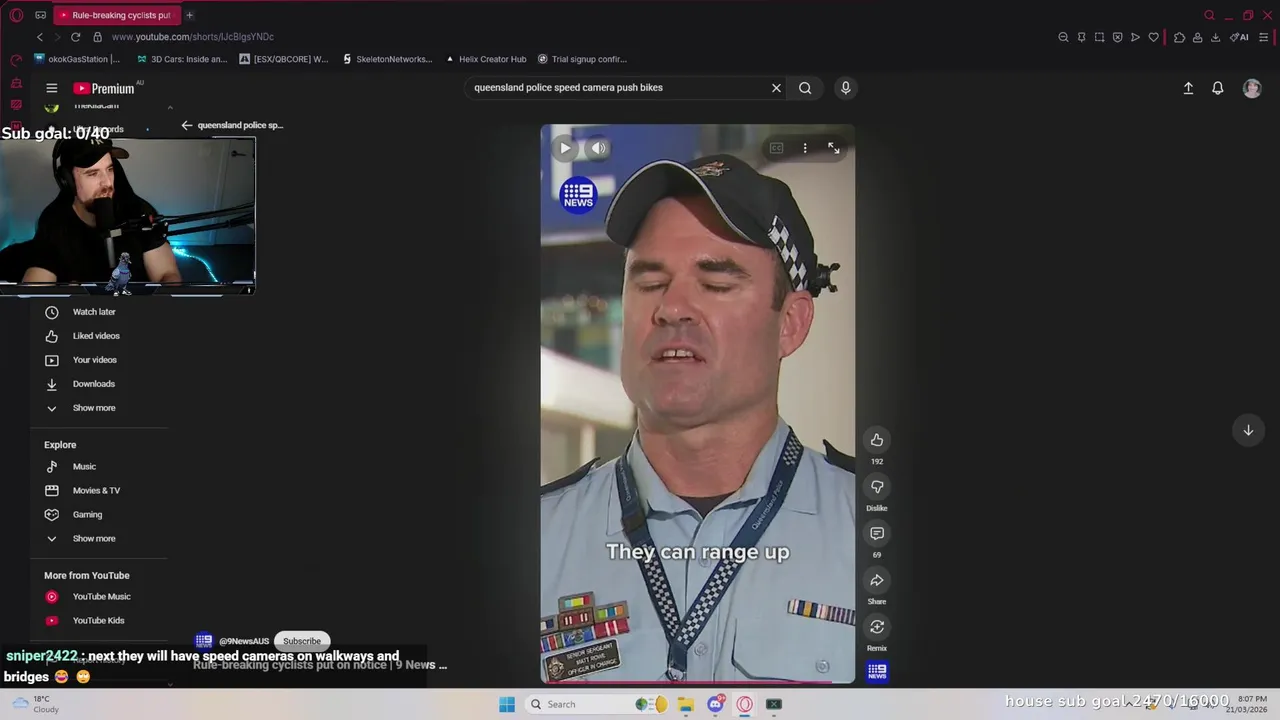
Task: Navigate back in the browser
Action: (40, 37)
